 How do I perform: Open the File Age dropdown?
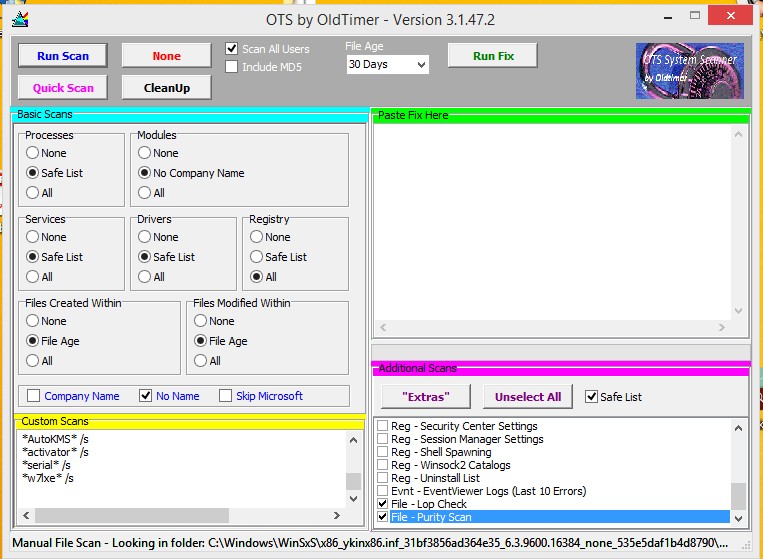[387, 65]
